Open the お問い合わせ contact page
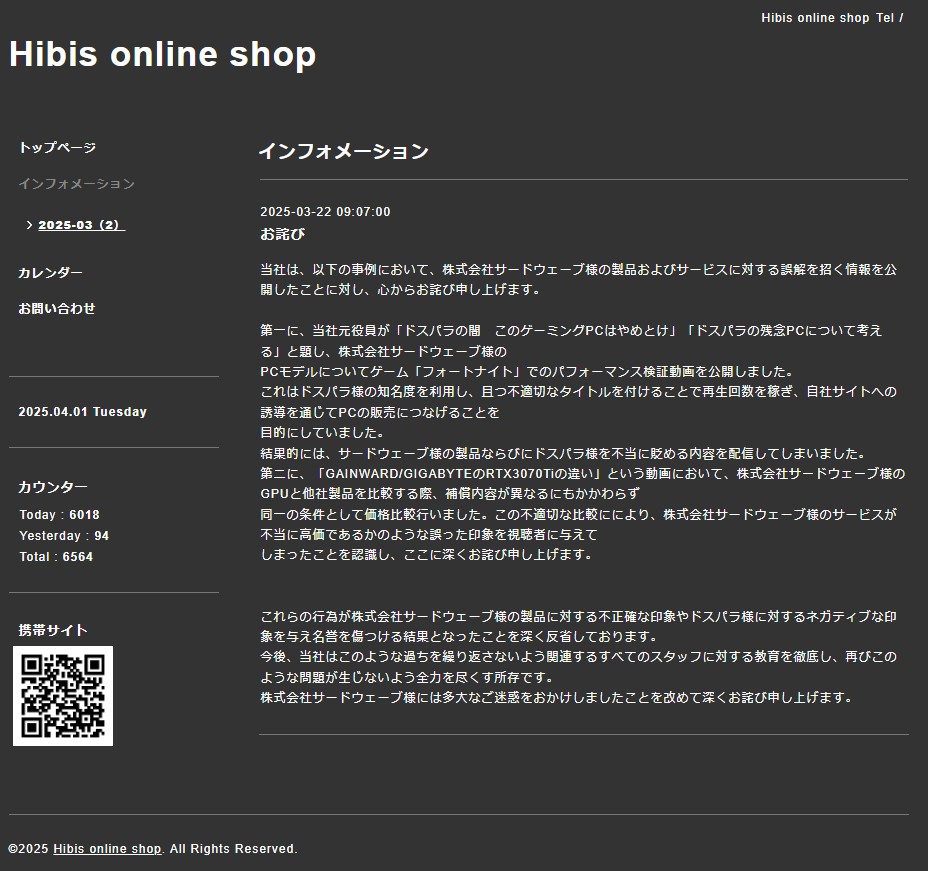 point(57,308)
